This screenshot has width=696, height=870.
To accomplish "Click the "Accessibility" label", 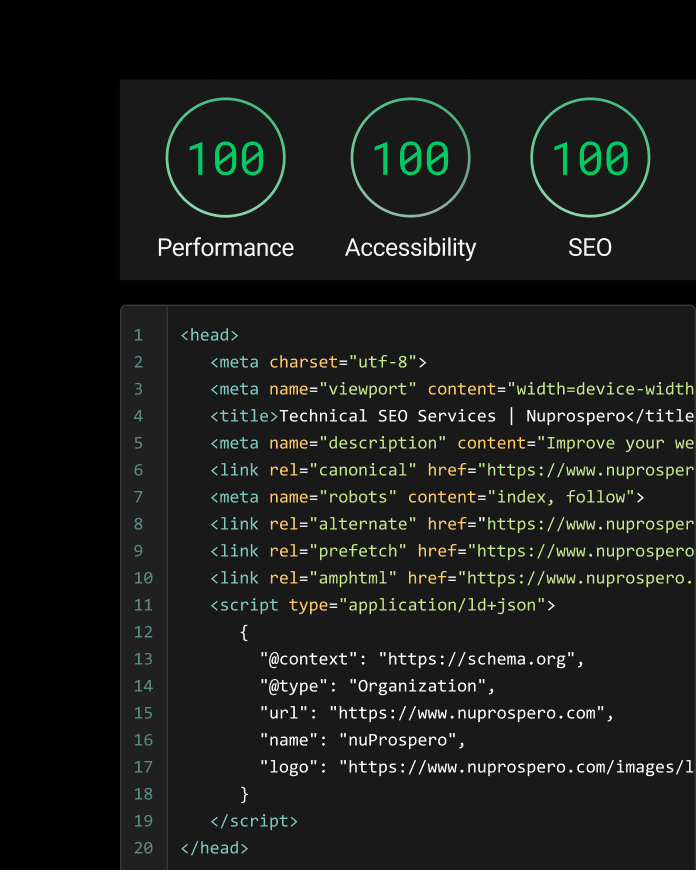I will pos(410,248).
